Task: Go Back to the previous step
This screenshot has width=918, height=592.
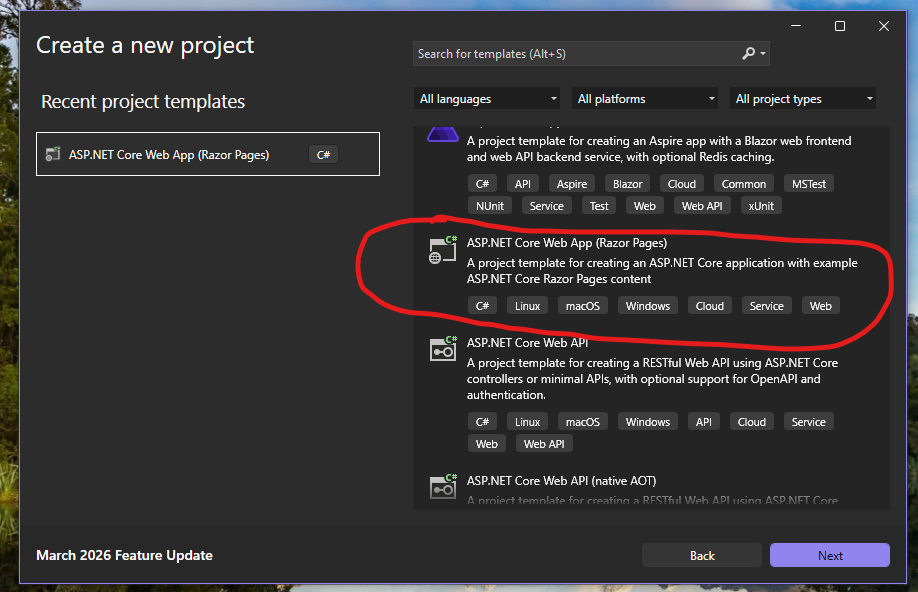Action: coord(702,556)
